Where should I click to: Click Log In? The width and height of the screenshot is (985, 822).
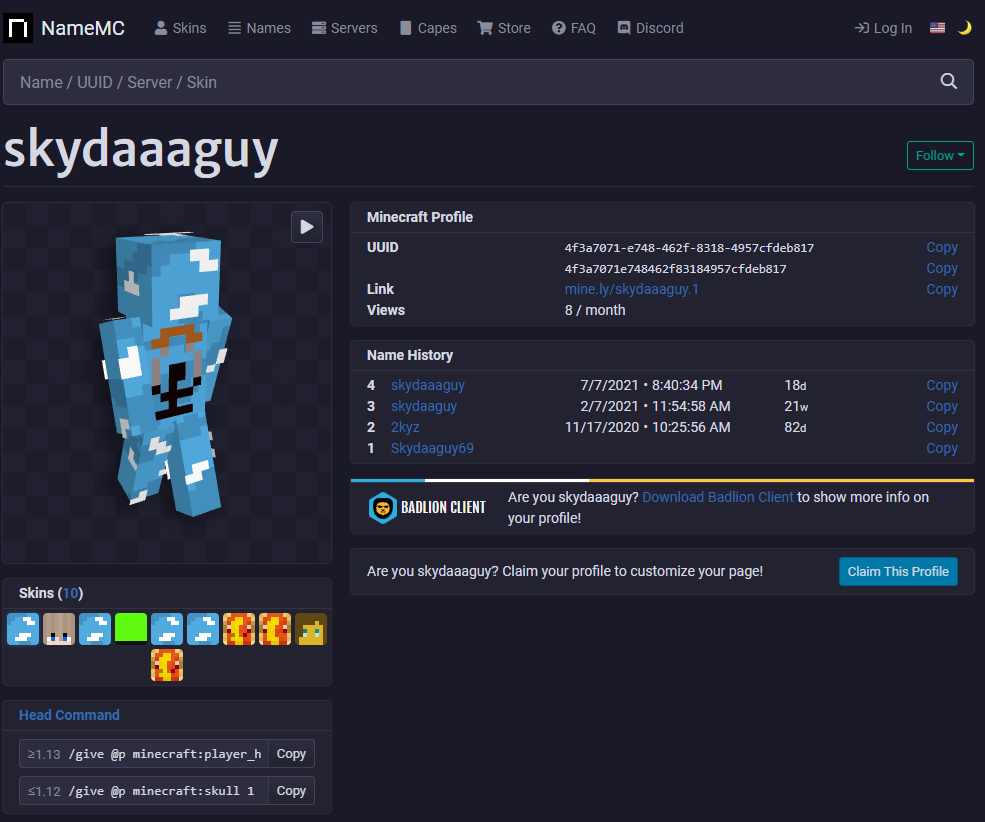click(x=883, y=28)
